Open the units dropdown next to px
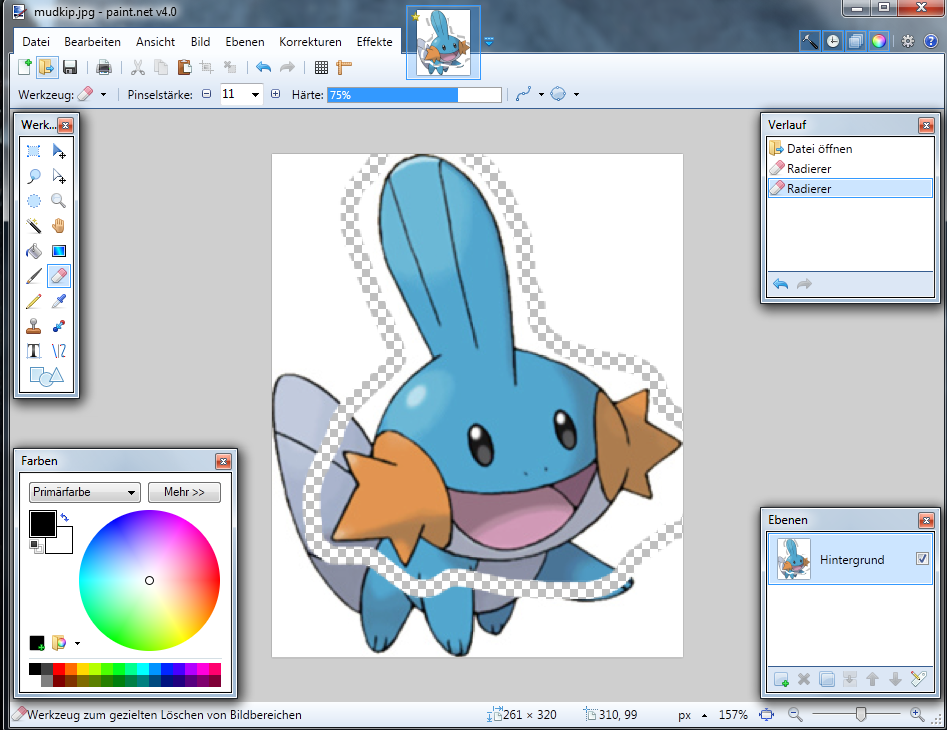947x730 pixels. (704, 715)
